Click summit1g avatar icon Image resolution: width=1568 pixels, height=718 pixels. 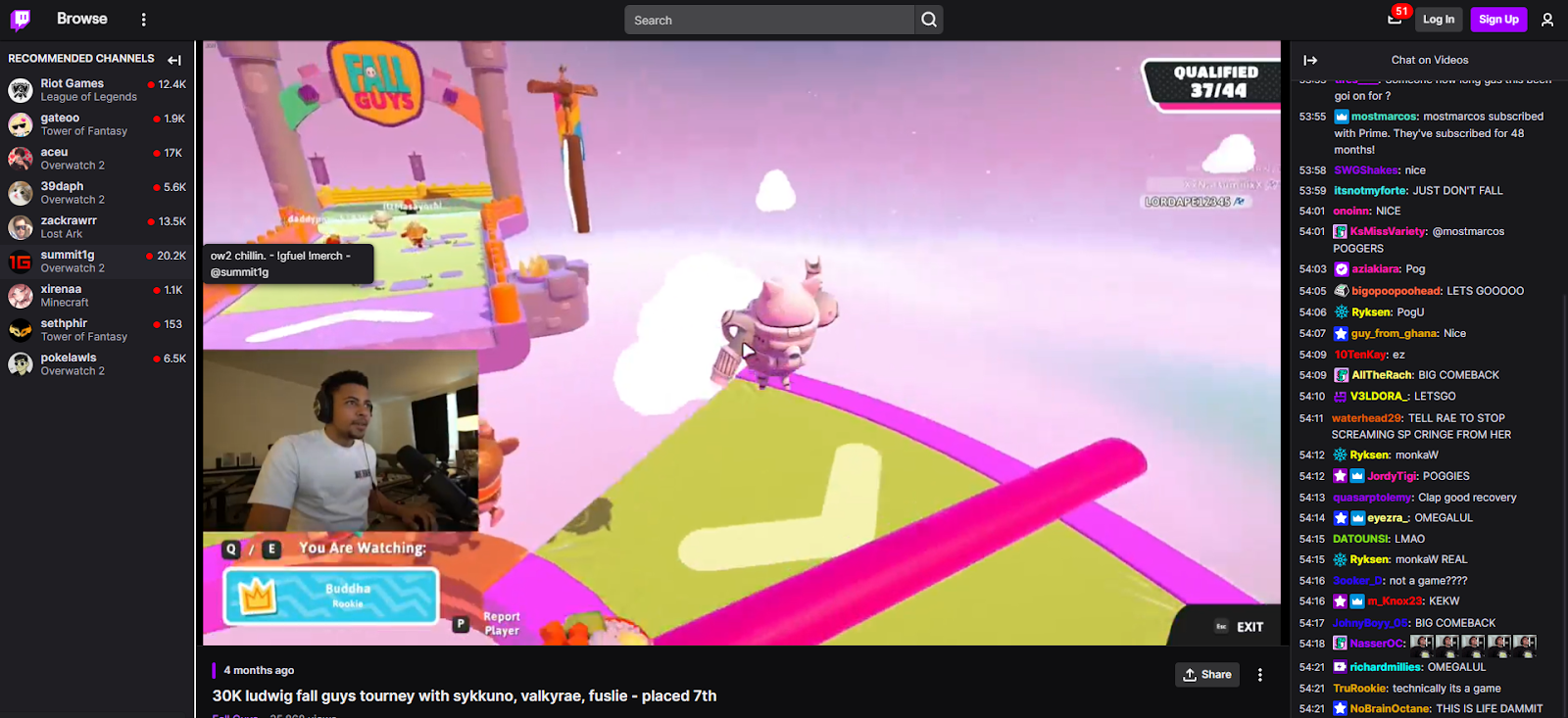(x=21, y=262)
